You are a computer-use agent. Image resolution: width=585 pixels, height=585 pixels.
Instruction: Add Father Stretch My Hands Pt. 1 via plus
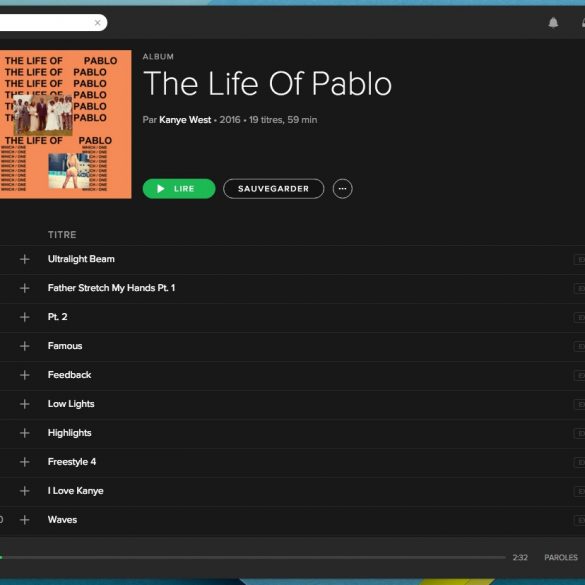[x=25, y=288]
